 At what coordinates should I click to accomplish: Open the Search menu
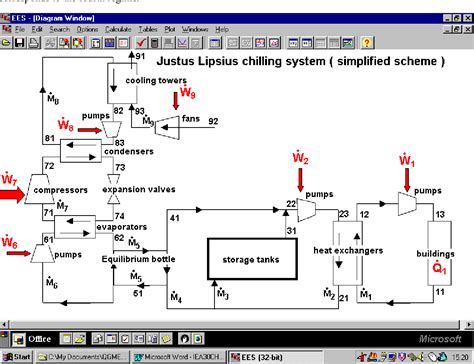coord(60,29)
